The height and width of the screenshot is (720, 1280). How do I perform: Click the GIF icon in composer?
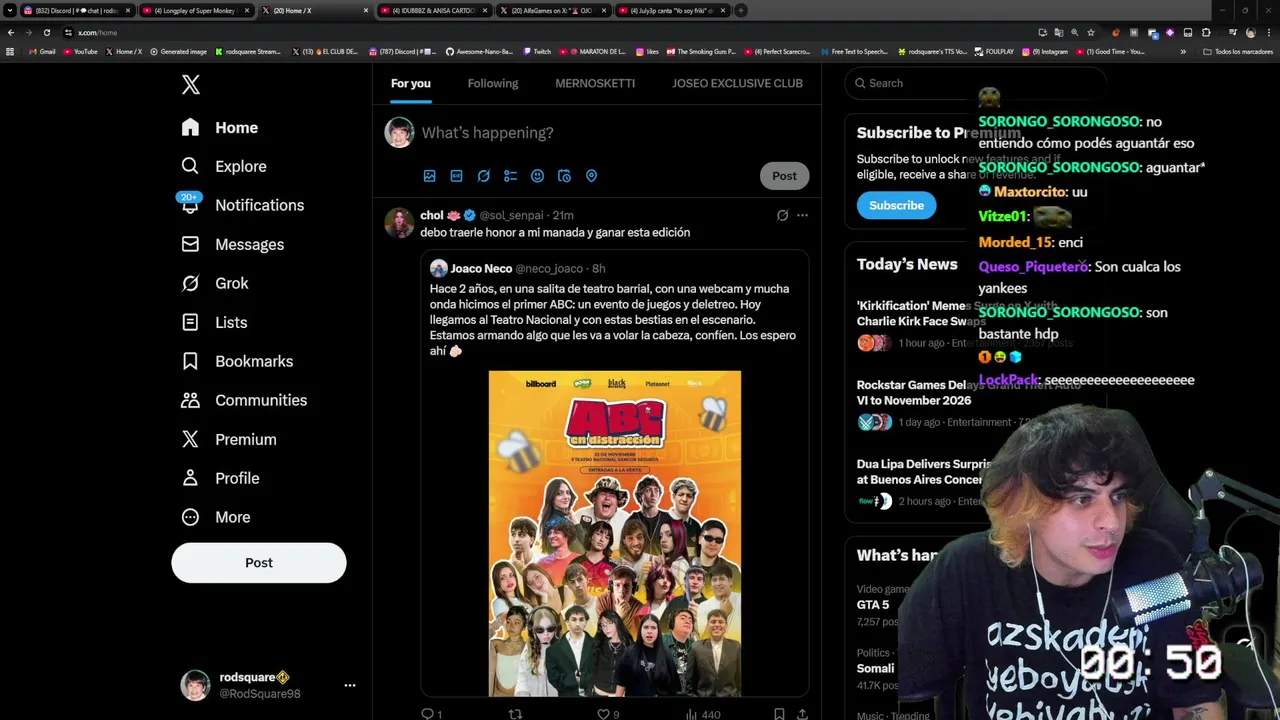[456, 176]
